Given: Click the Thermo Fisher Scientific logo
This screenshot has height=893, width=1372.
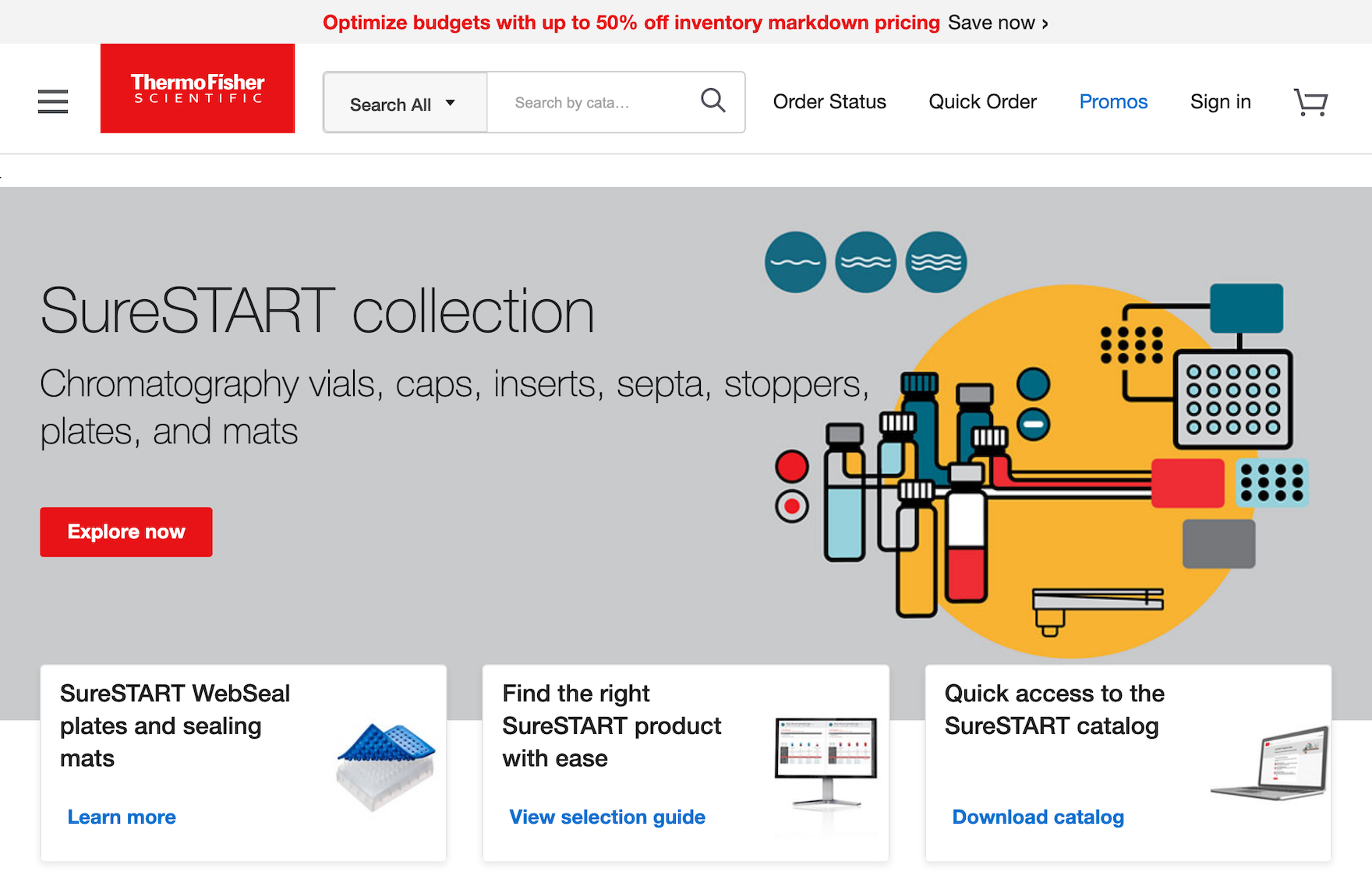Looking at the screenshot, I should 197,88.
